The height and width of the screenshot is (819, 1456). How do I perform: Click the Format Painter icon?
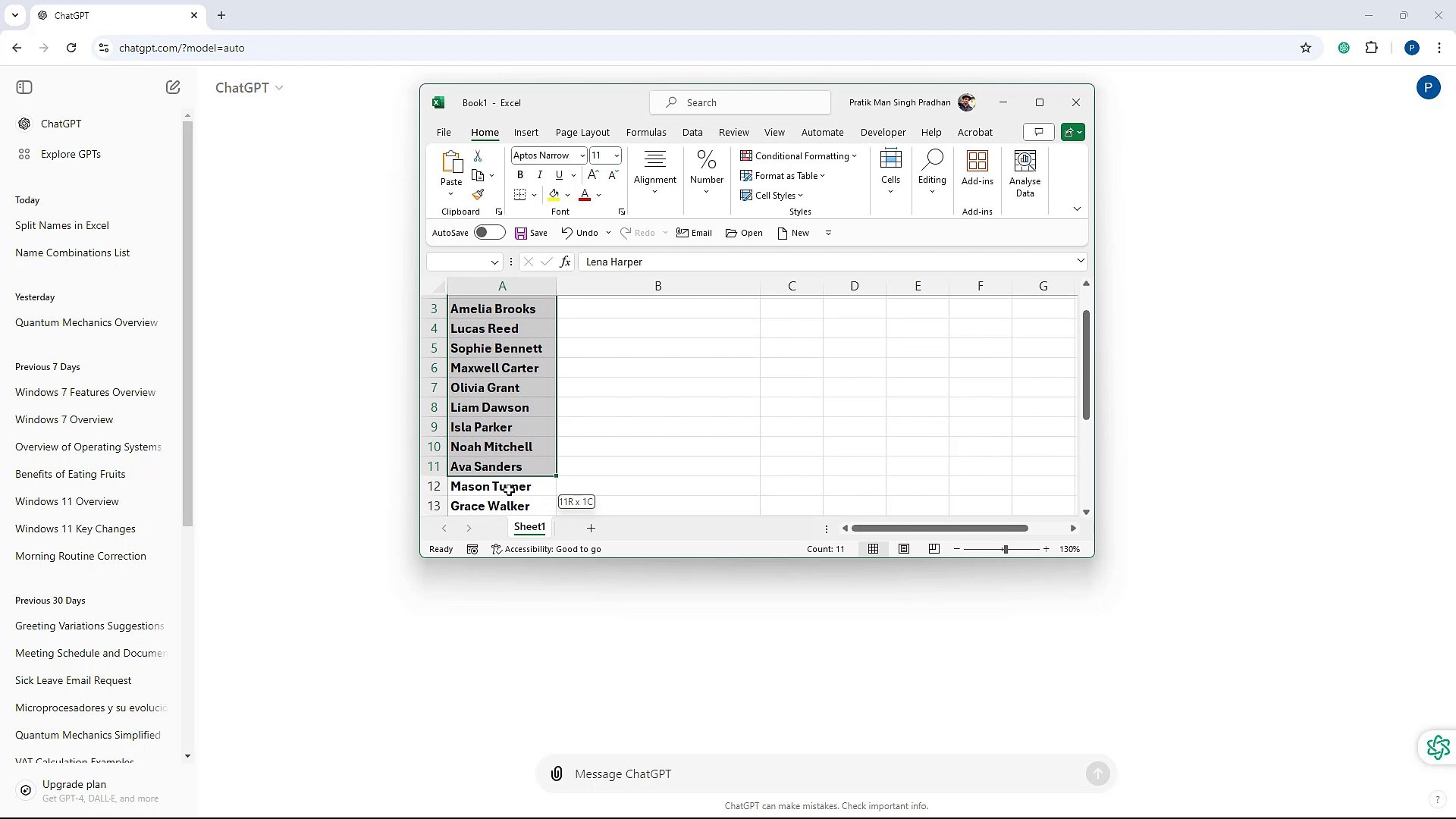coord(478,195)
